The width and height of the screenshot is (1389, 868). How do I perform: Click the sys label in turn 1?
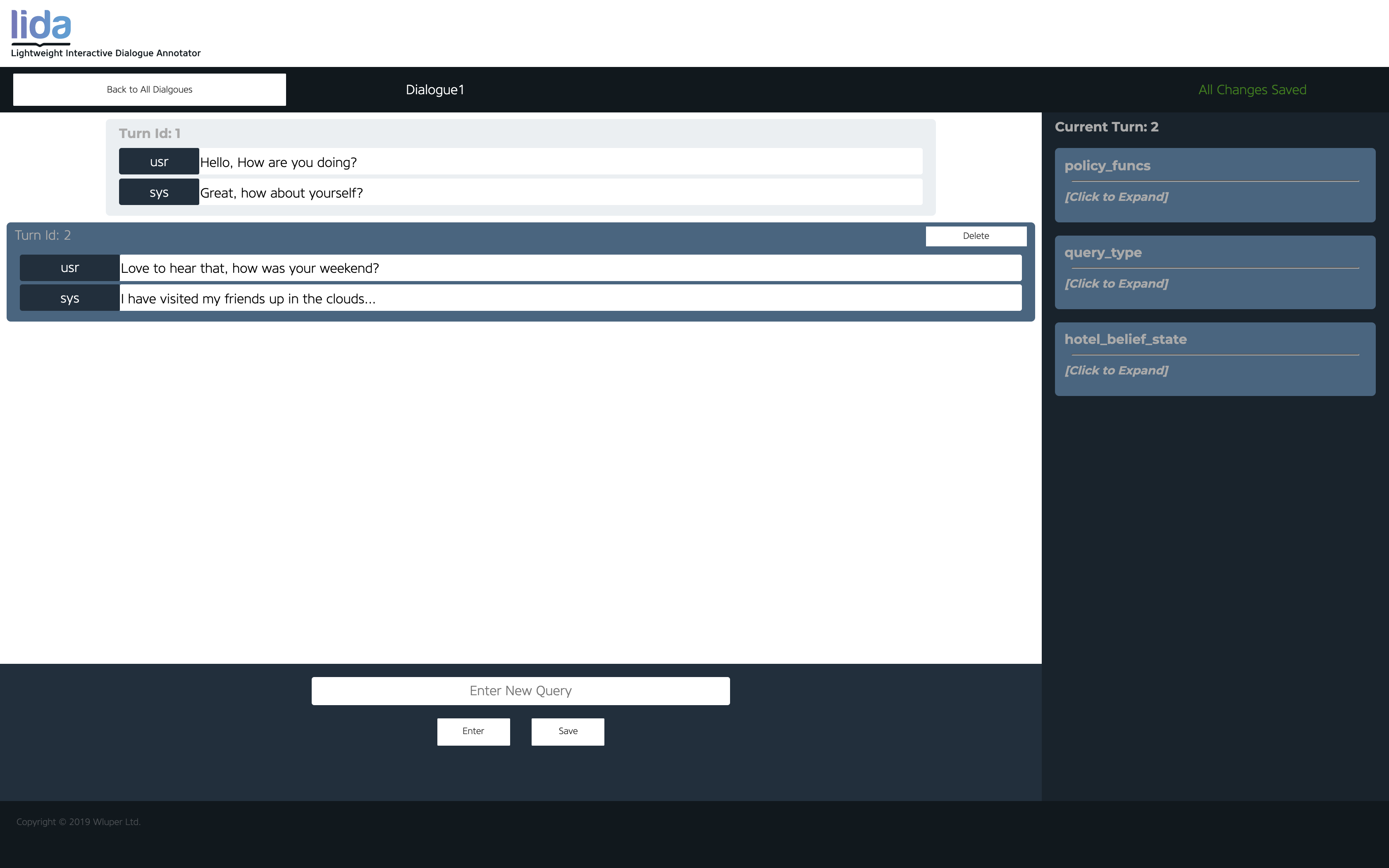point(159,192)
